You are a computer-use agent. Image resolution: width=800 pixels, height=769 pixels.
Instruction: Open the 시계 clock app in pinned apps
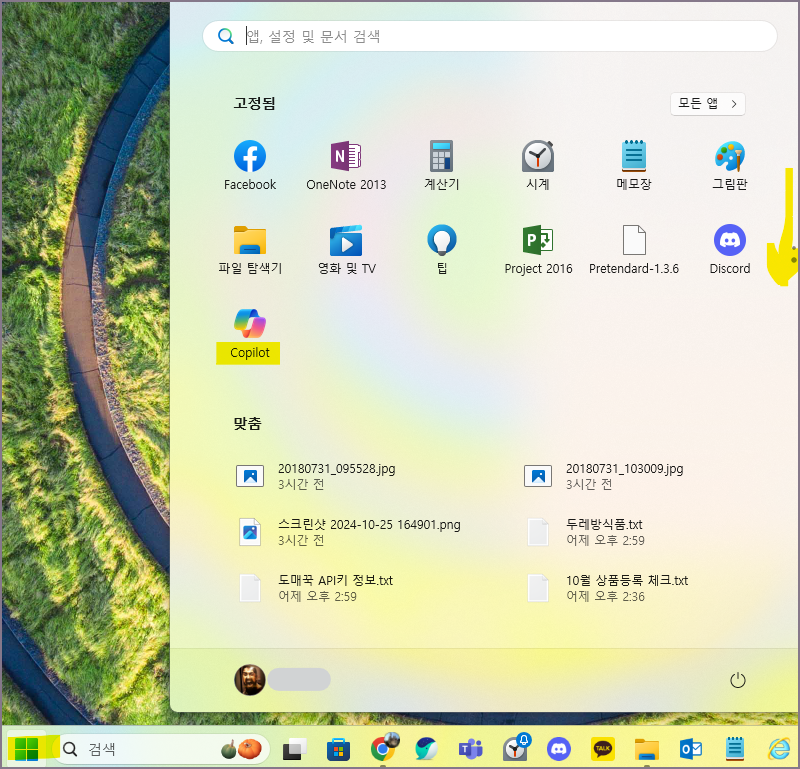538,165
